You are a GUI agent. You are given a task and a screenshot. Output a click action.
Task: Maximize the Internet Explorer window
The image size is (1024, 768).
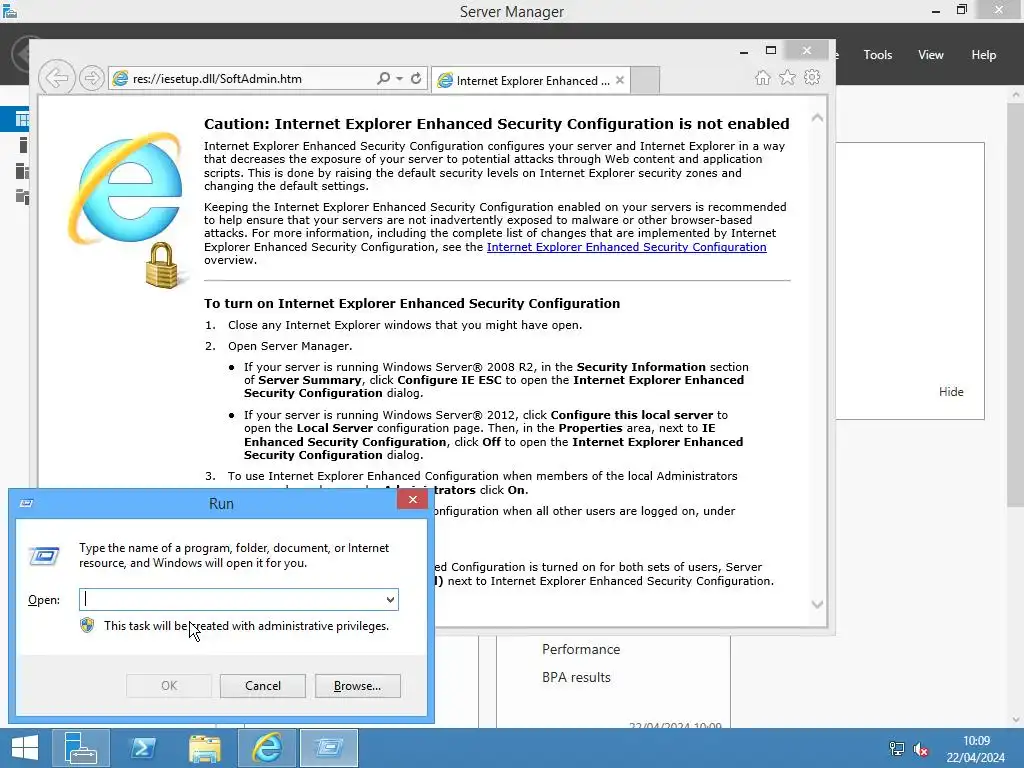(771, 50)
